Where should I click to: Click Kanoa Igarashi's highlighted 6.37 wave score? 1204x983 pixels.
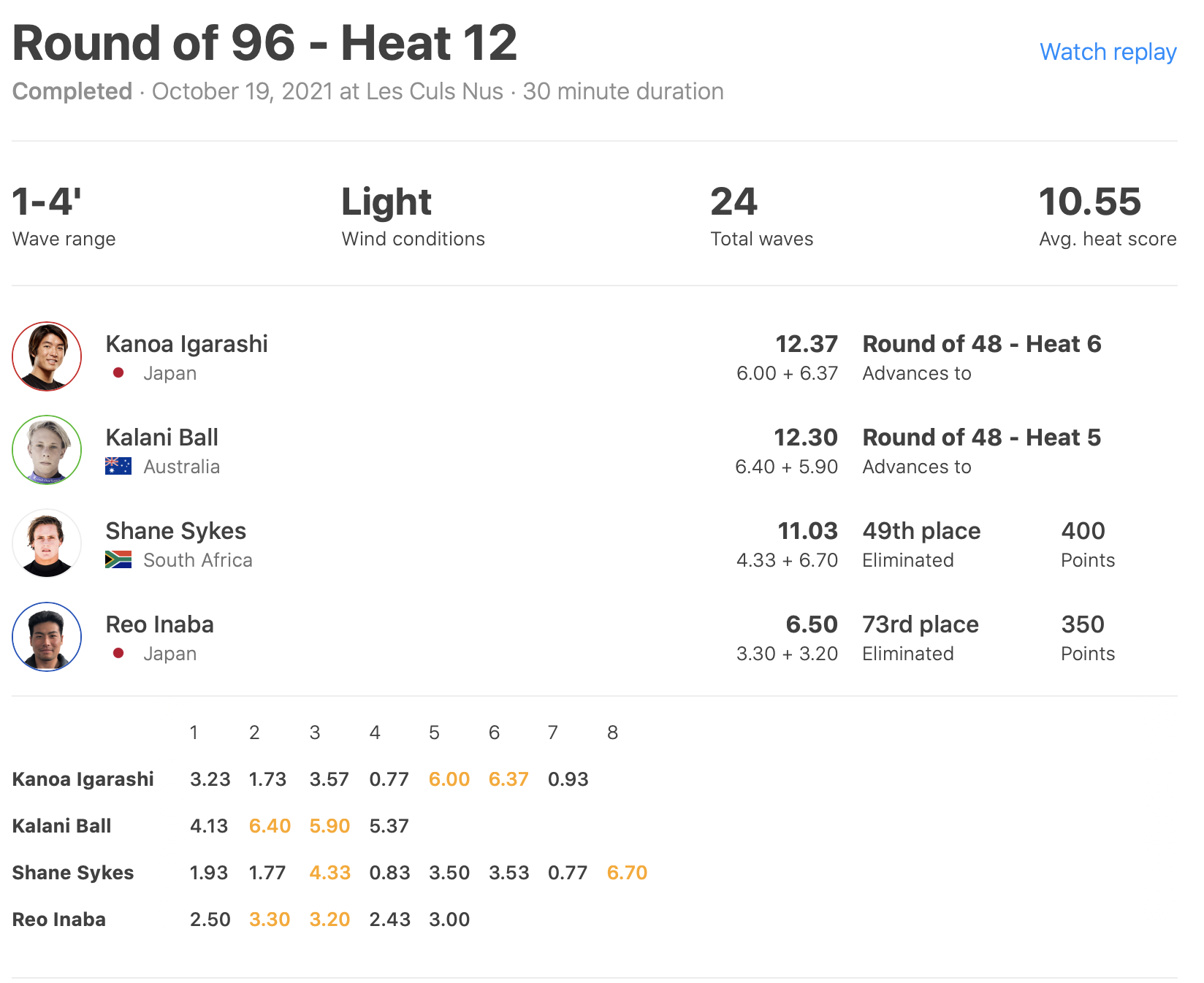[x=508, y=779]
